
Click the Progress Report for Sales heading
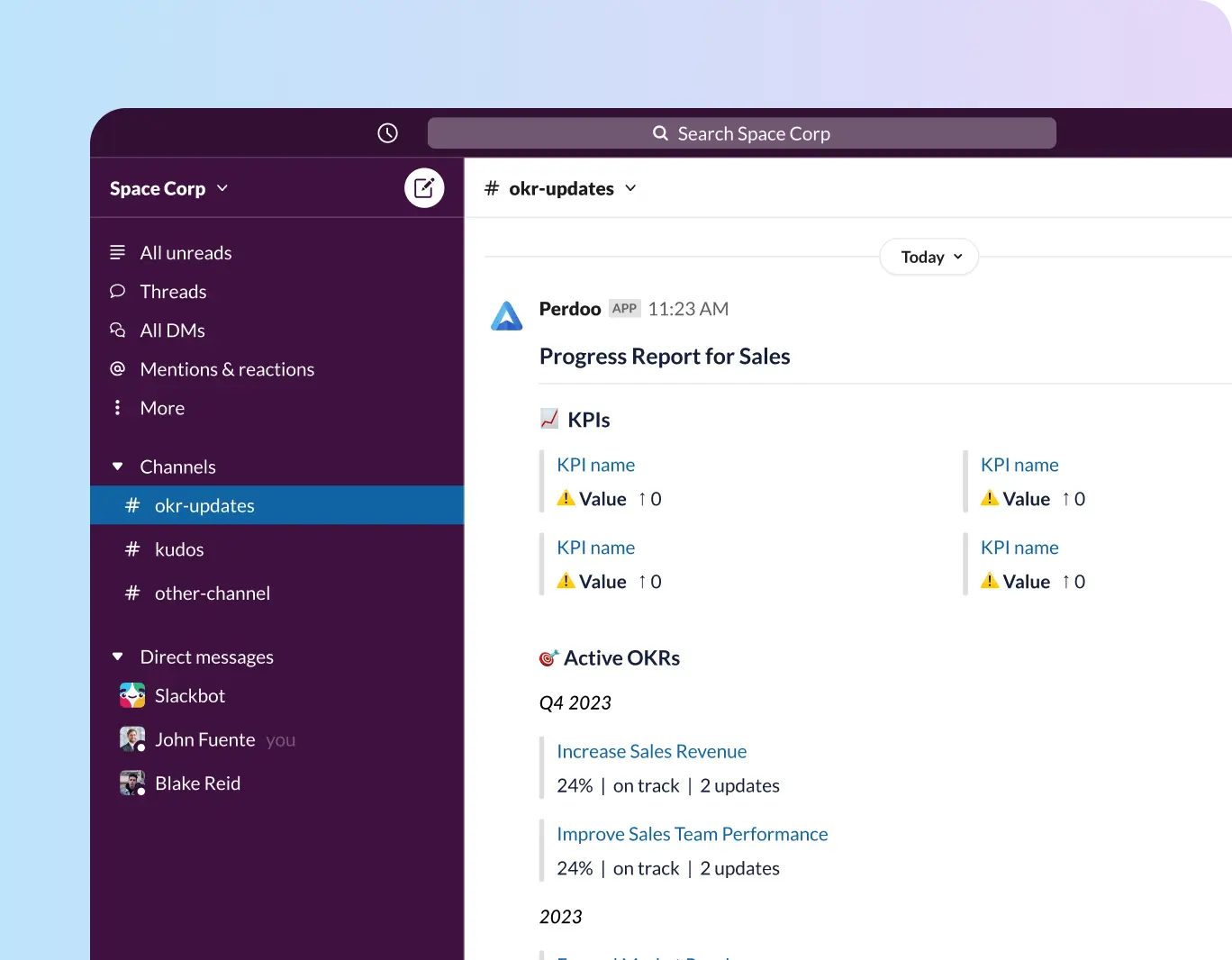(665, 357)
